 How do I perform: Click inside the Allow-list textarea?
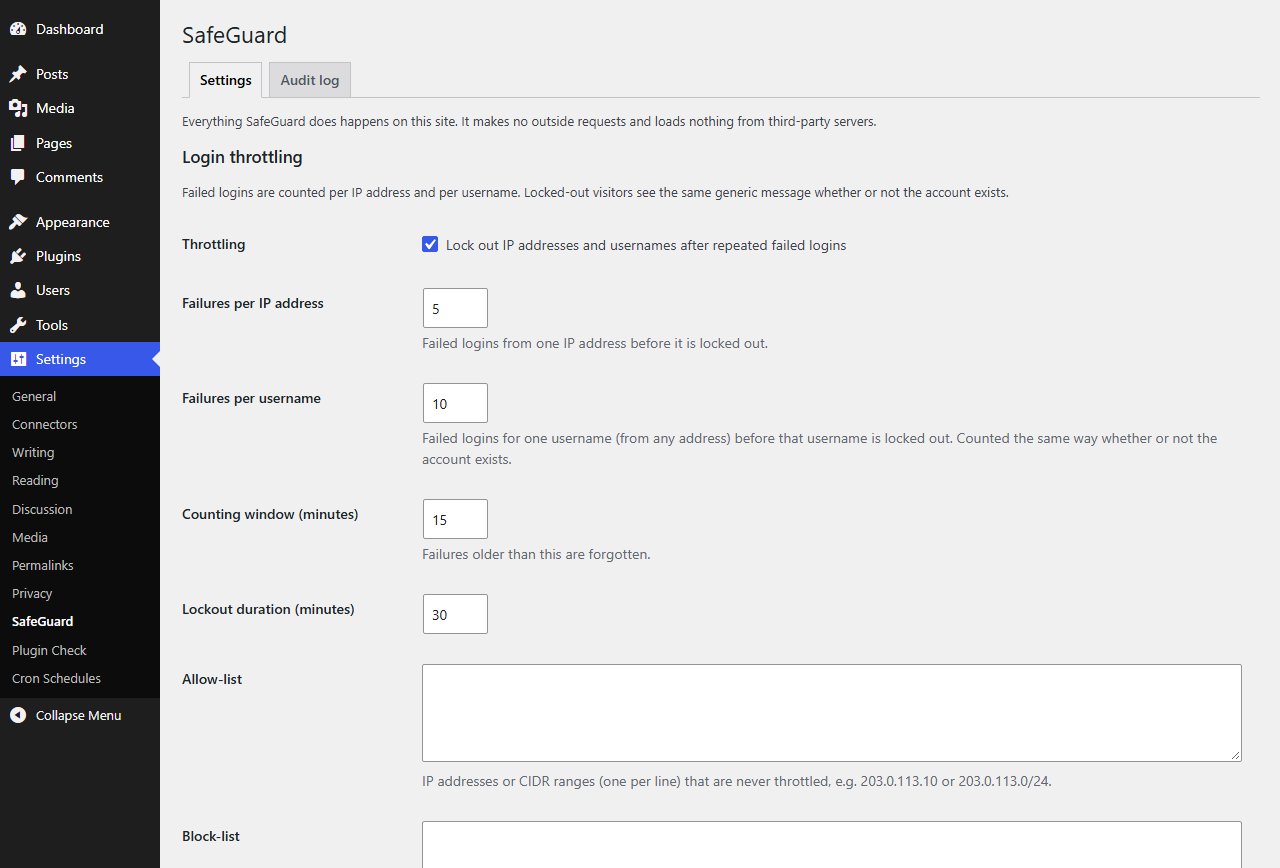click(x=832, y=713)
